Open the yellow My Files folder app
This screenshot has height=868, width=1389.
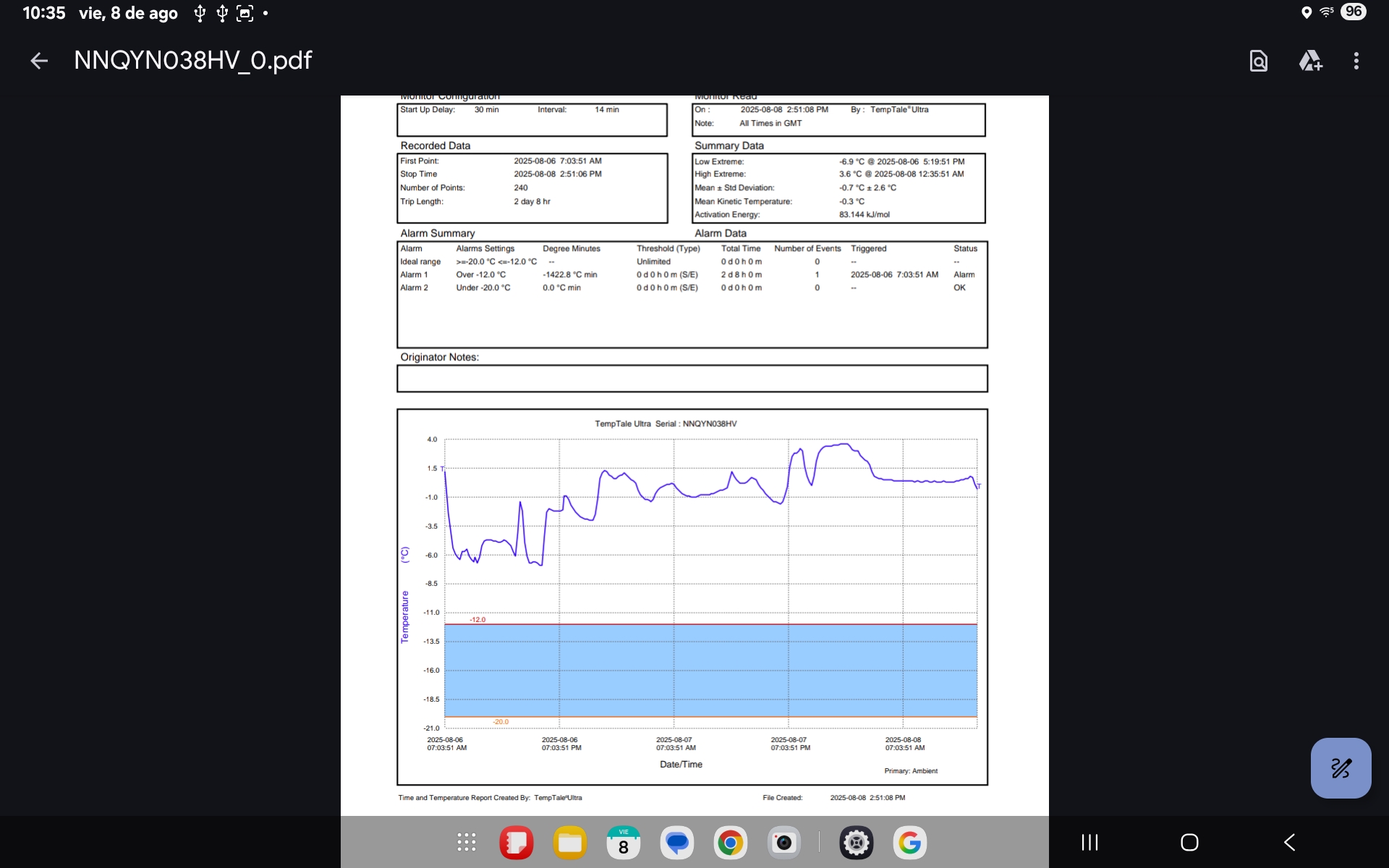click(x=569, y=842)
